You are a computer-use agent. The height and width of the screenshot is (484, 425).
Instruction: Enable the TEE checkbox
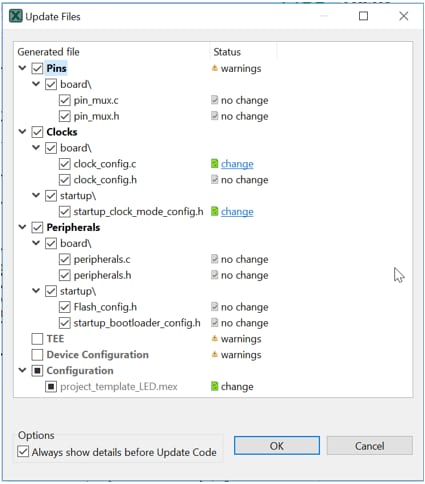[x=37, y=339]
